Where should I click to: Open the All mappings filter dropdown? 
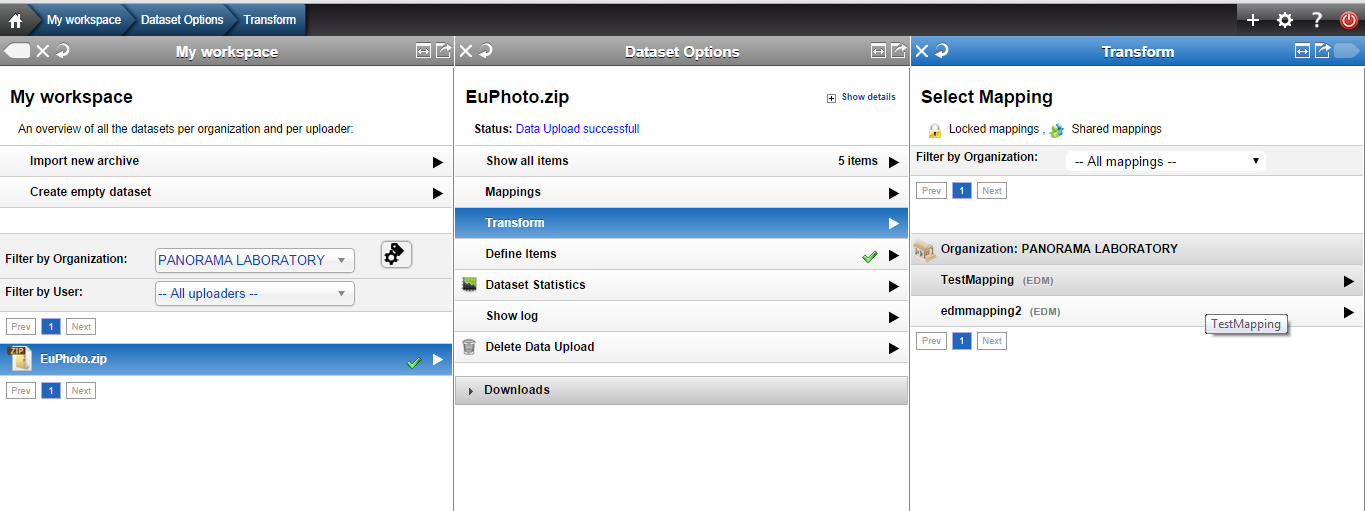1166,161
